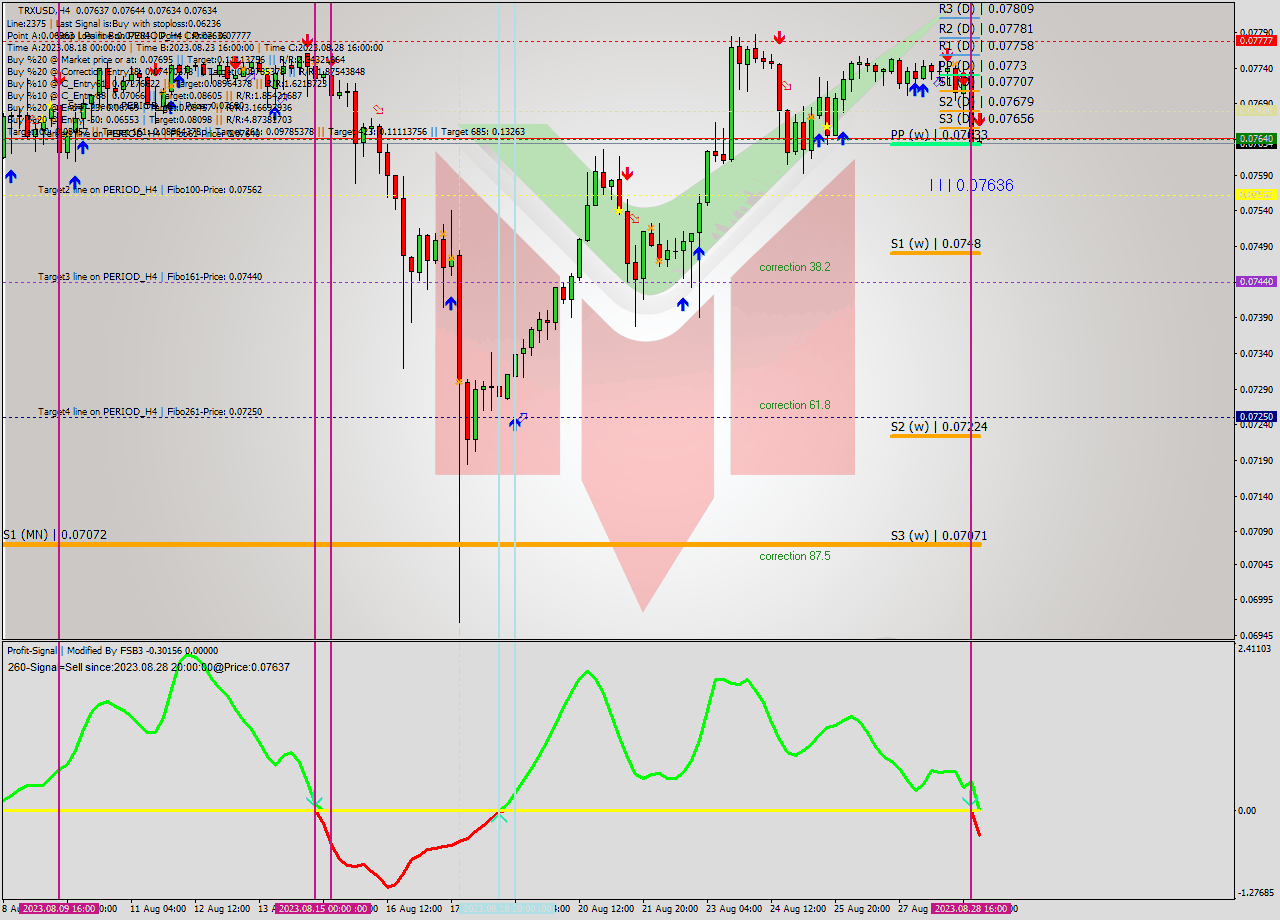The height and width of the screenshot is (920, 1280).
Task: Click the S2 (D) | 0.07679 label
Action: [x=986, y=101]
